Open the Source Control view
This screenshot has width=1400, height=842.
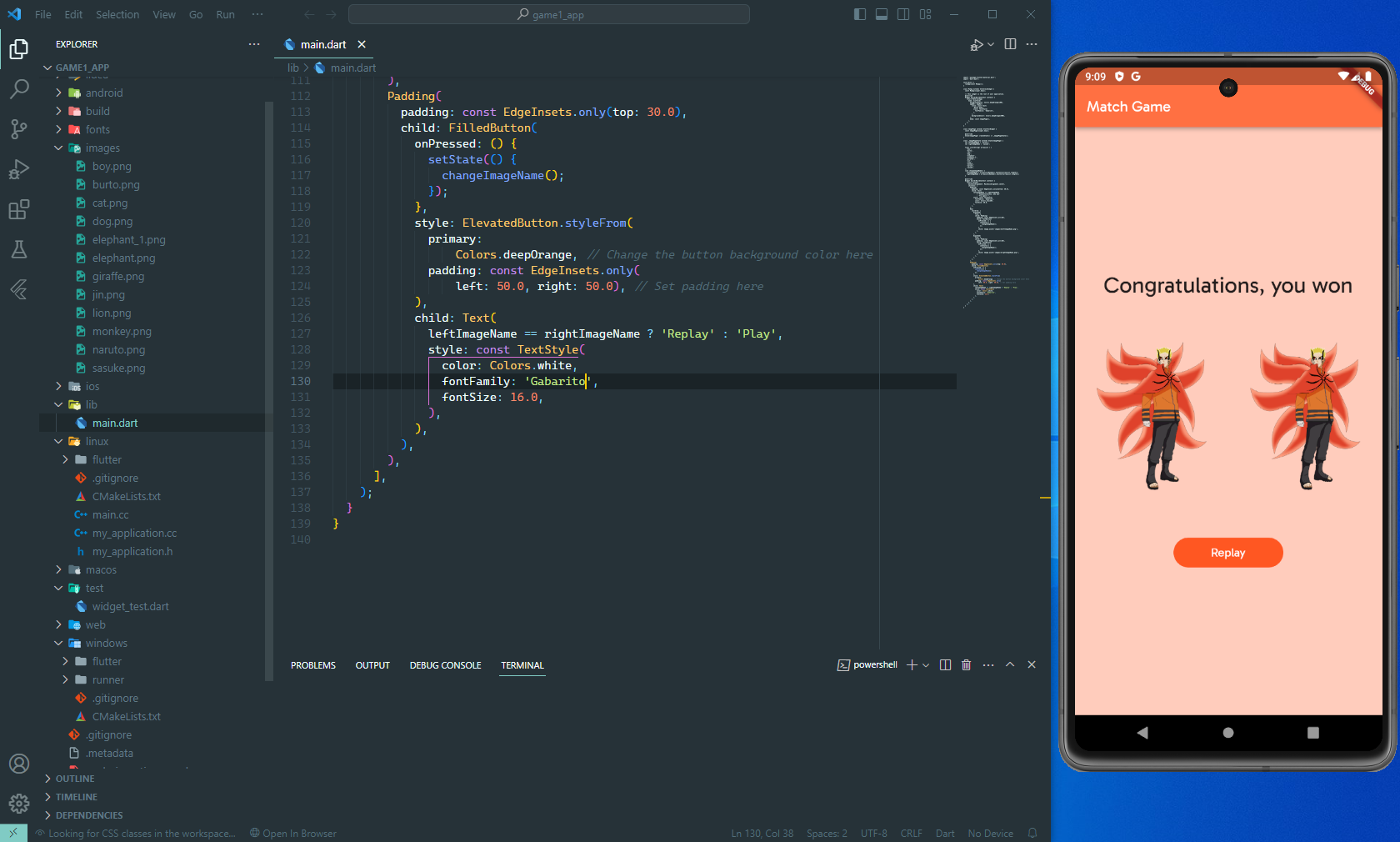coord(18,129)
